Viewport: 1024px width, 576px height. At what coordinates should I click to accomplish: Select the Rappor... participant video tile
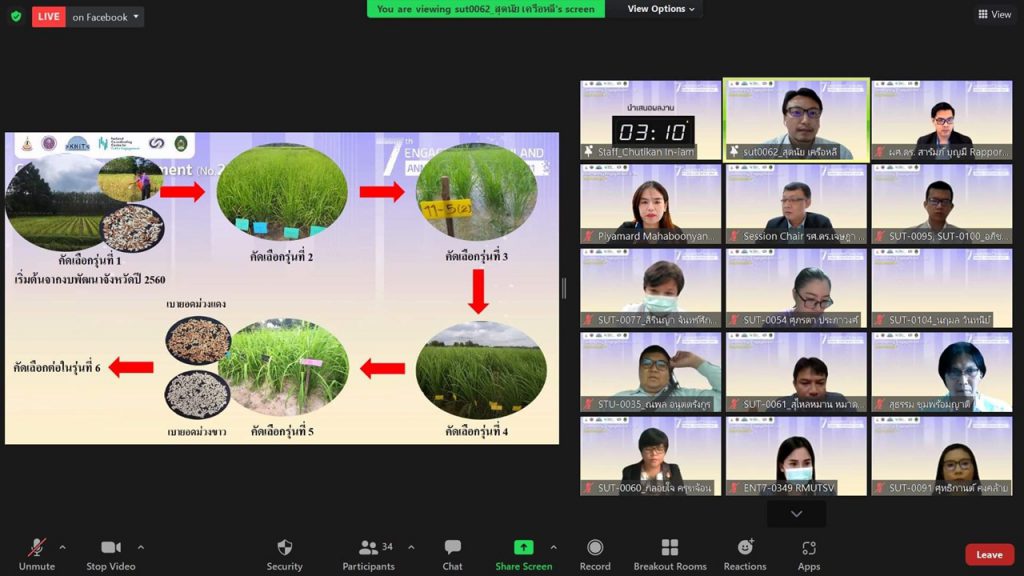[x=942, y=120]
